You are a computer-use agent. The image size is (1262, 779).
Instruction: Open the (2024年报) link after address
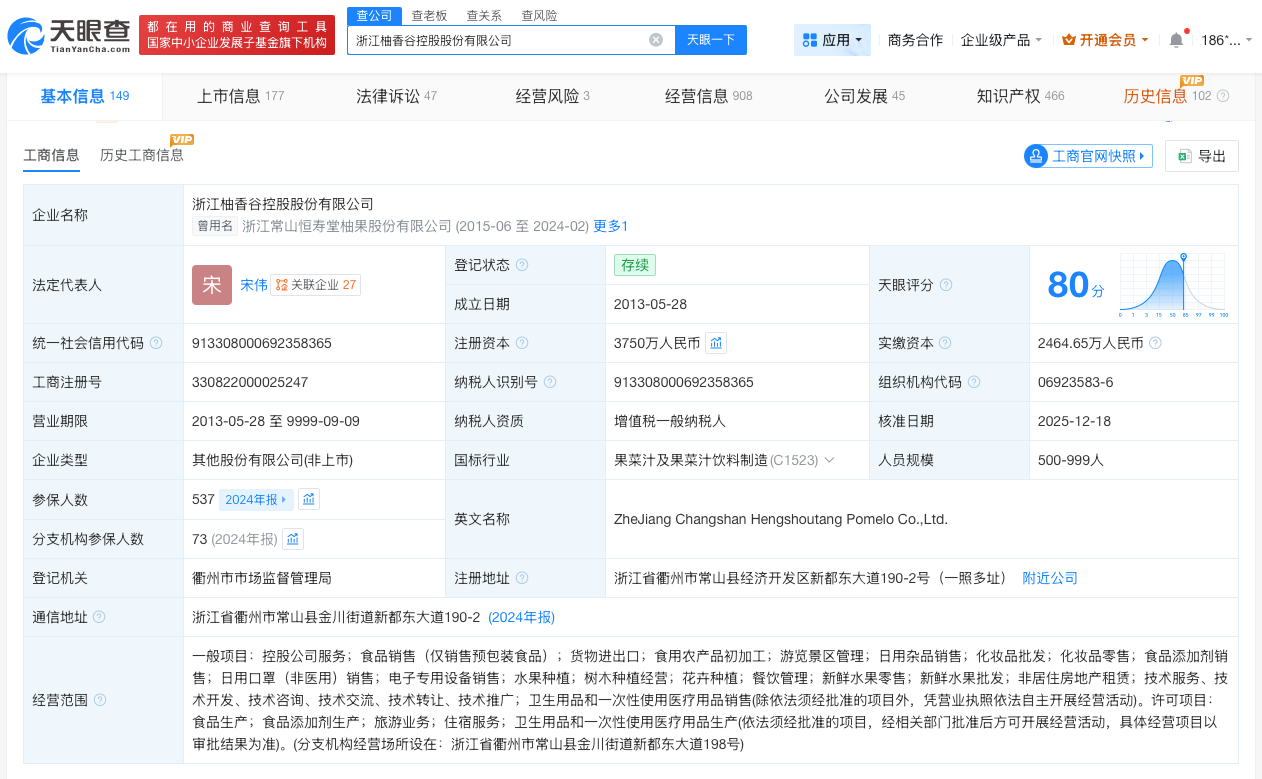[521, 617]
